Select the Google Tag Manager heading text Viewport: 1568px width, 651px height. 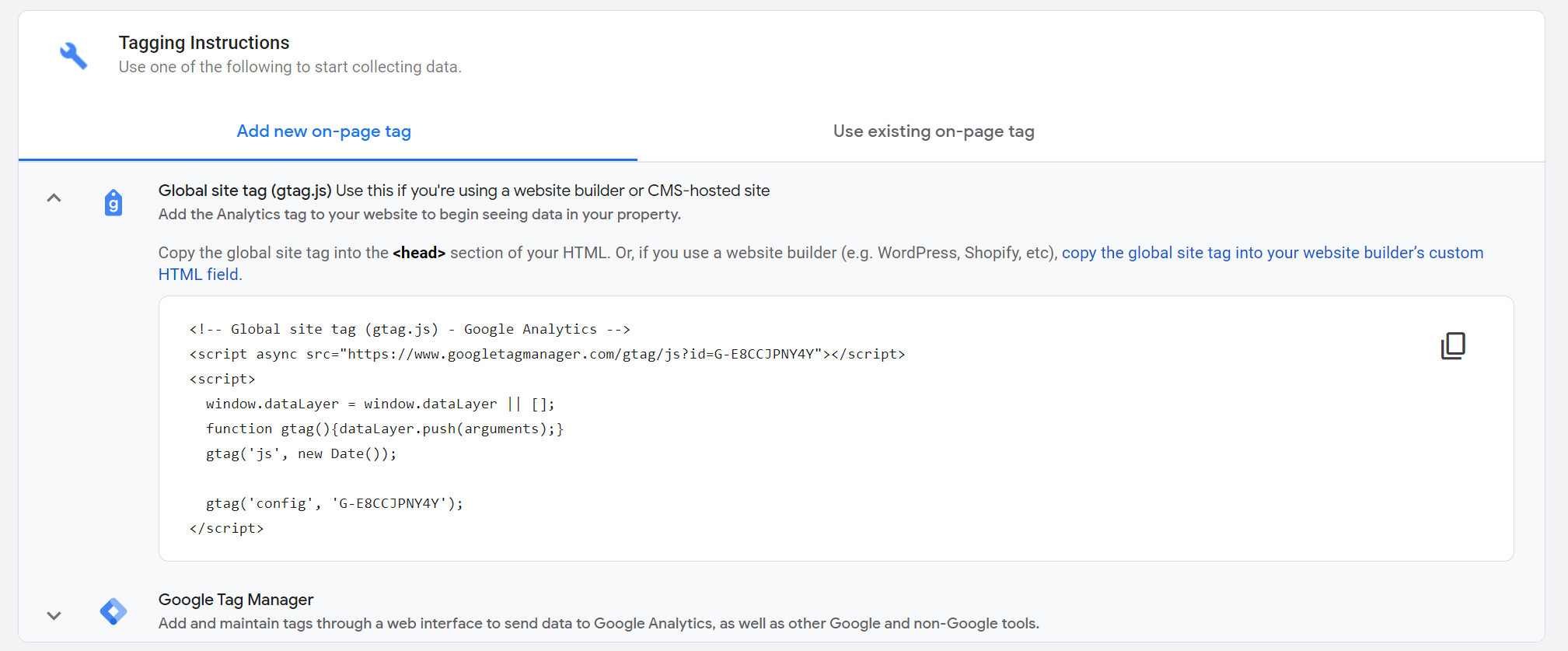(236, 600)
